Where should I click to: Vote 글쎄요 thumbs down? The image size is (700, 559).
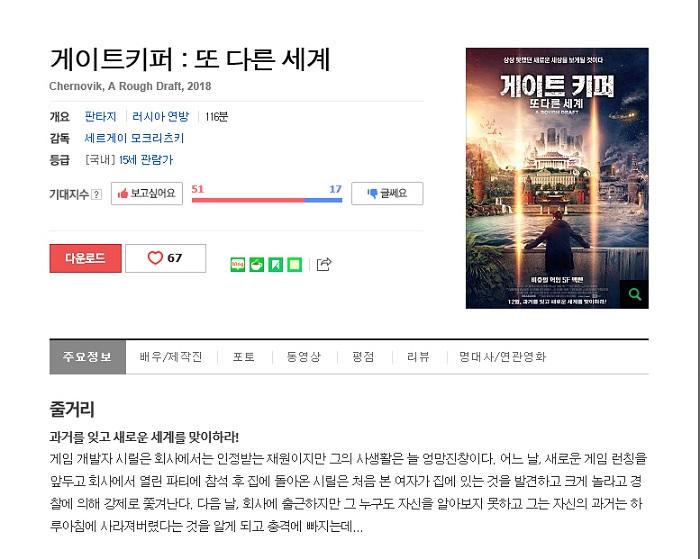(387, 193)
